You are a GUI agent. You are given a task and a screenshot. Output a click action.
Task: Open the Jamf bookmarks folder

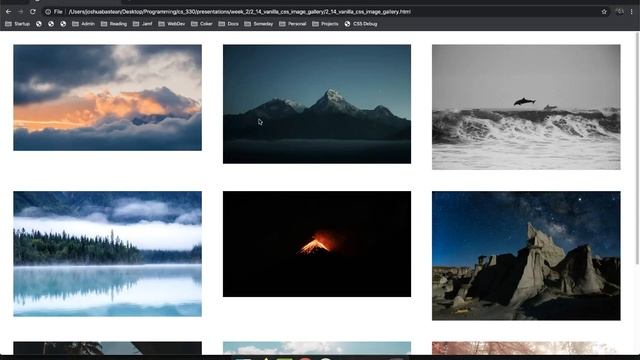click(142, 24)
